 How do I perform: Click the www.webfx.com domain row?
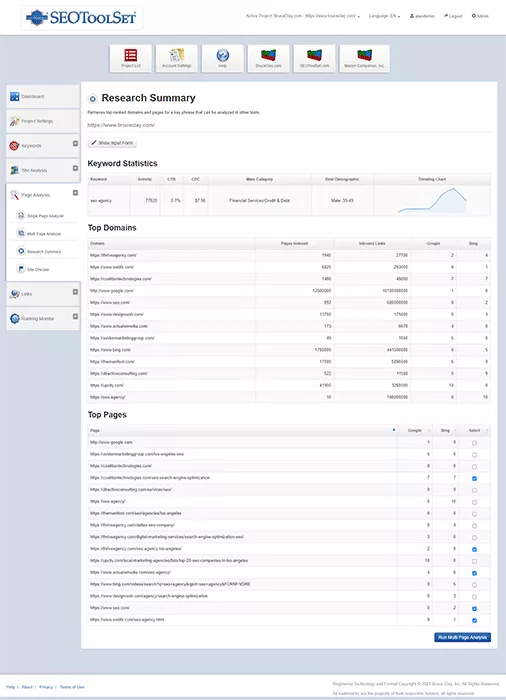pyautogui.click(x=289, y=267)
